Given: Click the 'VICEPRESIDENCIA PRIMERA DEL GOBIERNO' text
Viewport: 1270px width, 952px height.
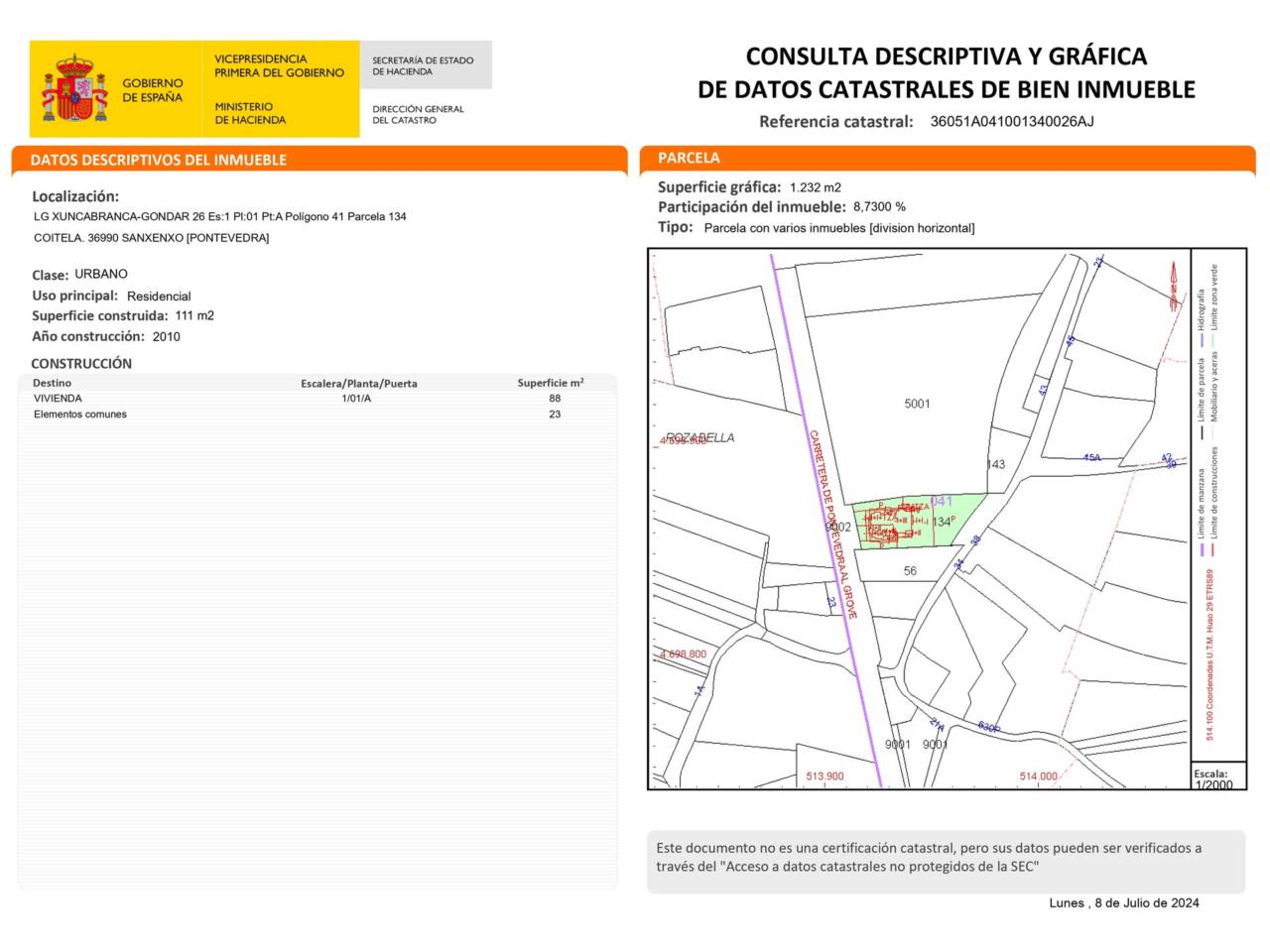Looking at the screenshot, I should [x=280, y=65].
